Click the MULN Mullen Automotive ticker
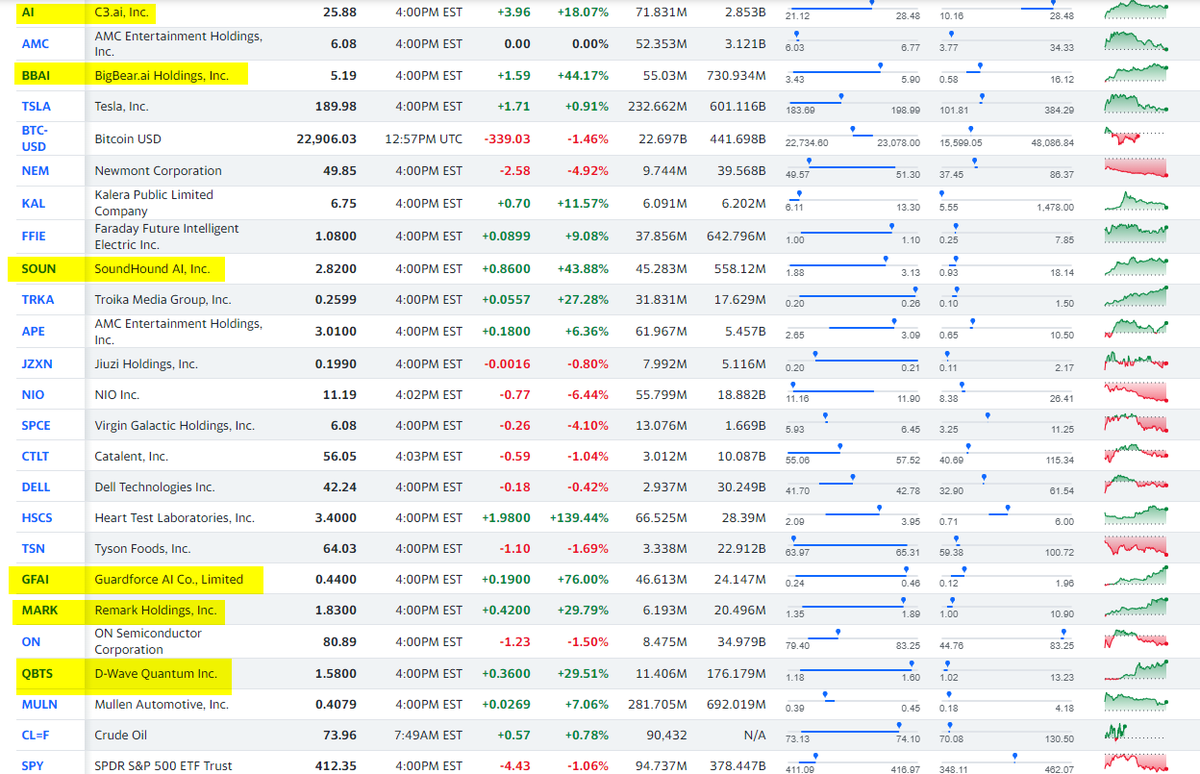 pos(37,704)
